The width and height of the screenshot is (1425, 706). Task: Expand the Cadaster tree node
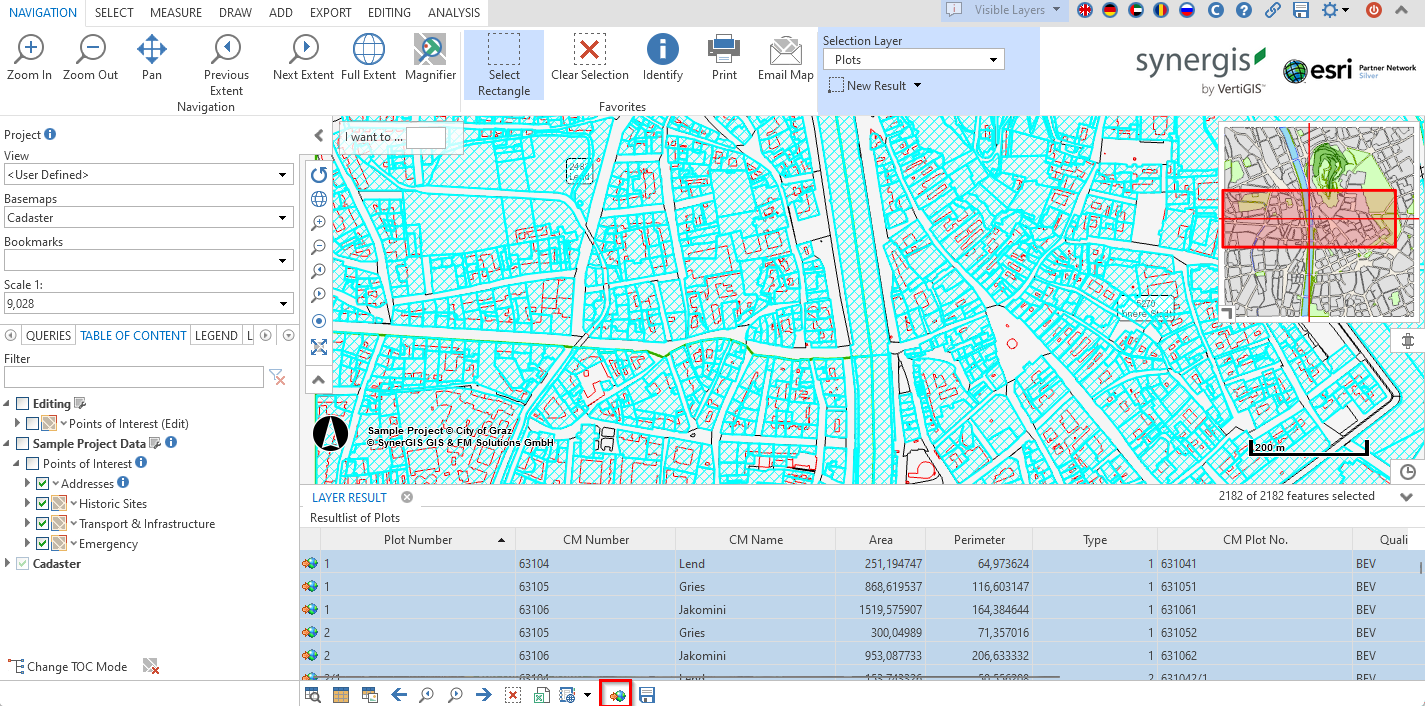pyautogui.click(x=8, y=564)
